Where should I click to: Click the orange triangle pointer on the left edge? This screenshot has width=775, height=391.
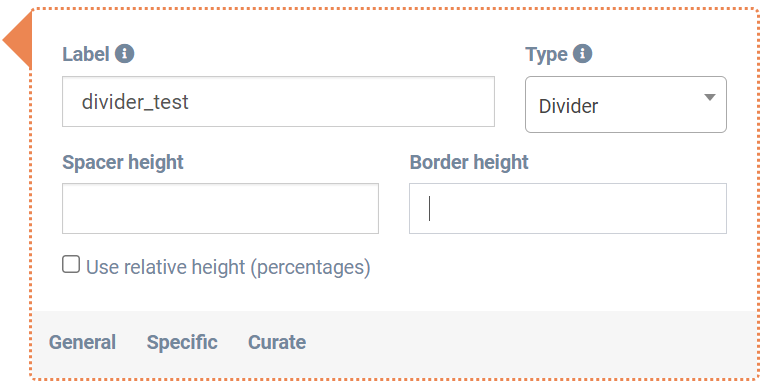[x=17, y=40]
